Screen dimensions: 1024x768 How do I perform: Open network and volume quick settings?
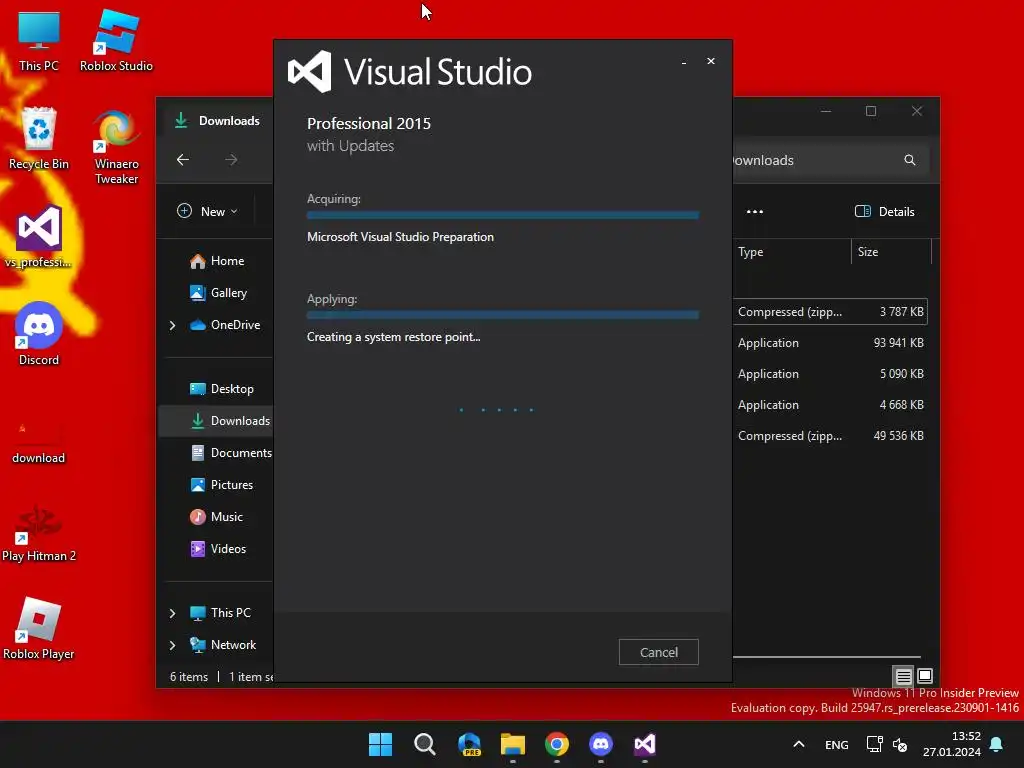(887, 744)
